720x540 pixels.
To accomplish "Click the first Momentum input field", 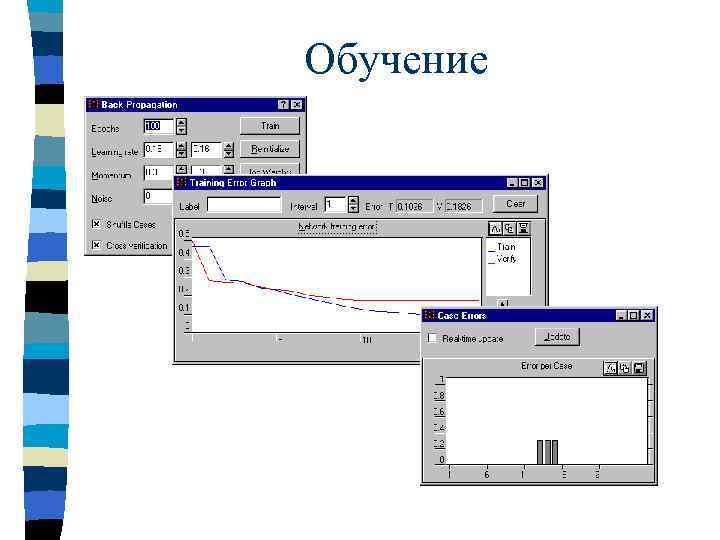I will click(159, 172).
